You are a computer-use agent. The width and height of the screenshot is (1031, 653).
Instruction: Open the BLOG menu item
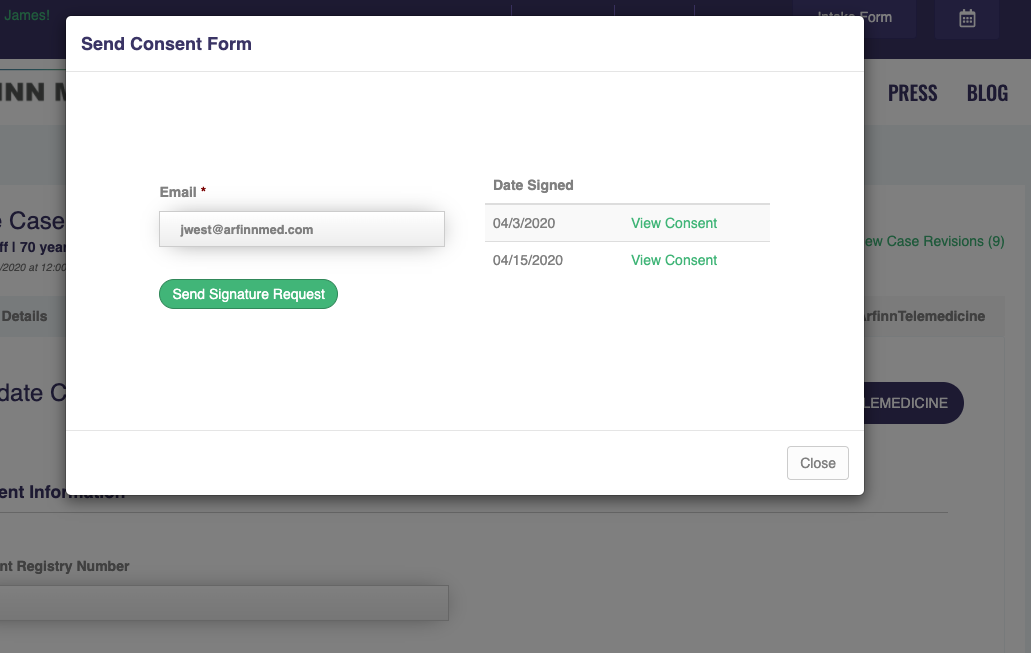986,93
